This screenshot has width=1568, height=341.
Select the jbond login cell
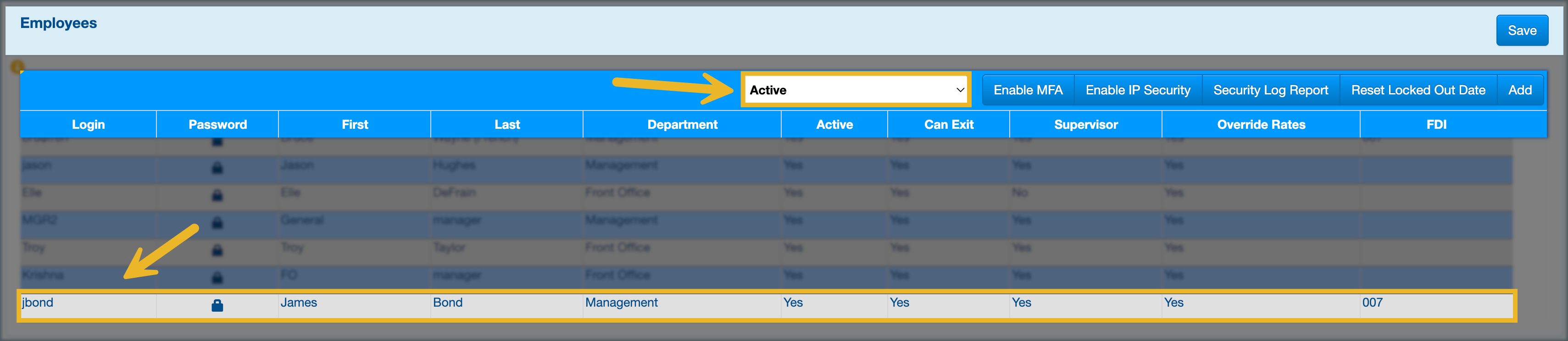[38, 302]
